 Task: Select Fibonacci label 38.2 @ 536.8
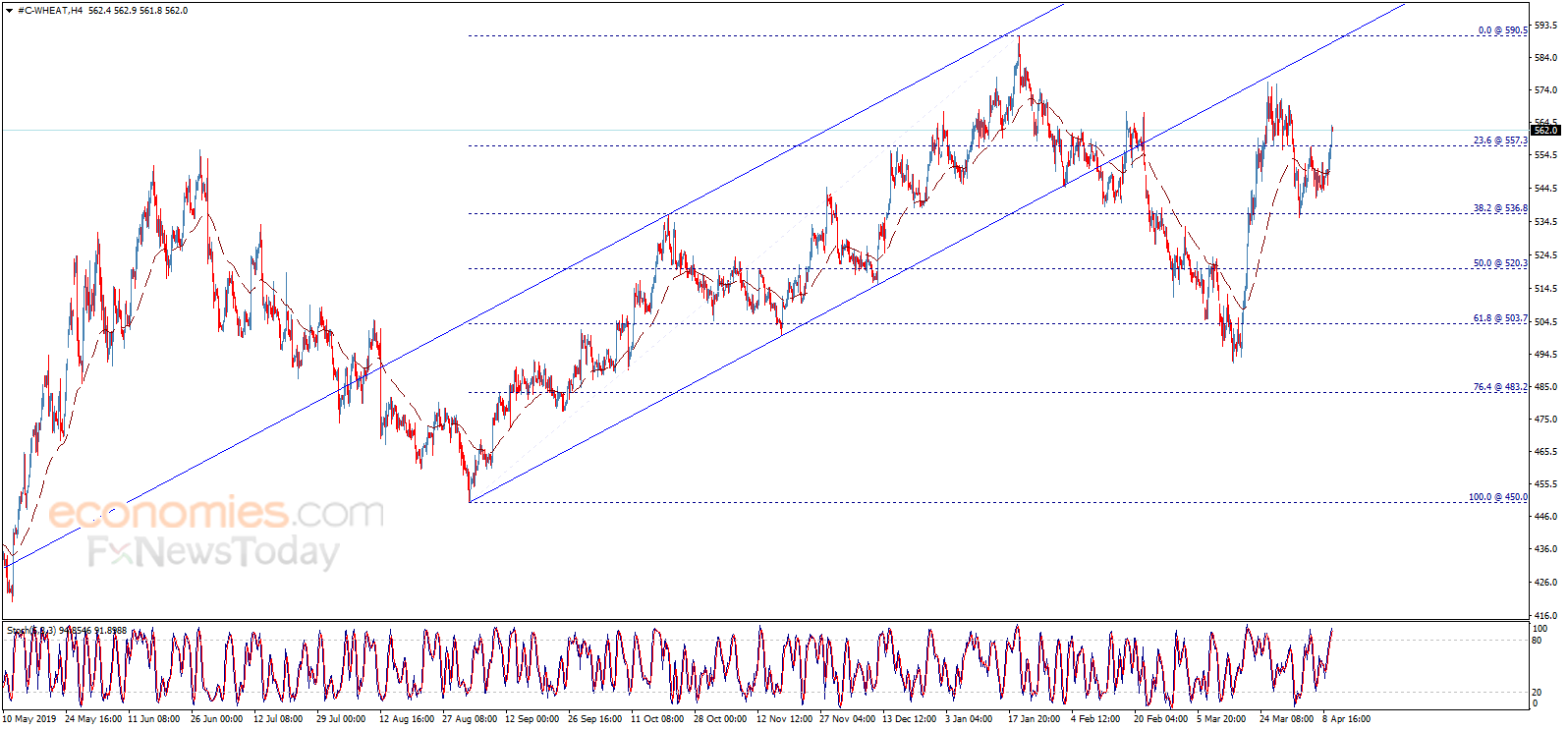click(1500, 208)
